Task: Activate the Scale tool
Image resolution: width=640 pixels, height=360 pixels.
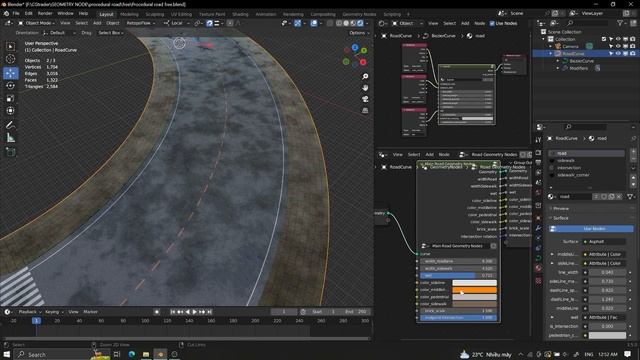Action: tap(11, 98)
